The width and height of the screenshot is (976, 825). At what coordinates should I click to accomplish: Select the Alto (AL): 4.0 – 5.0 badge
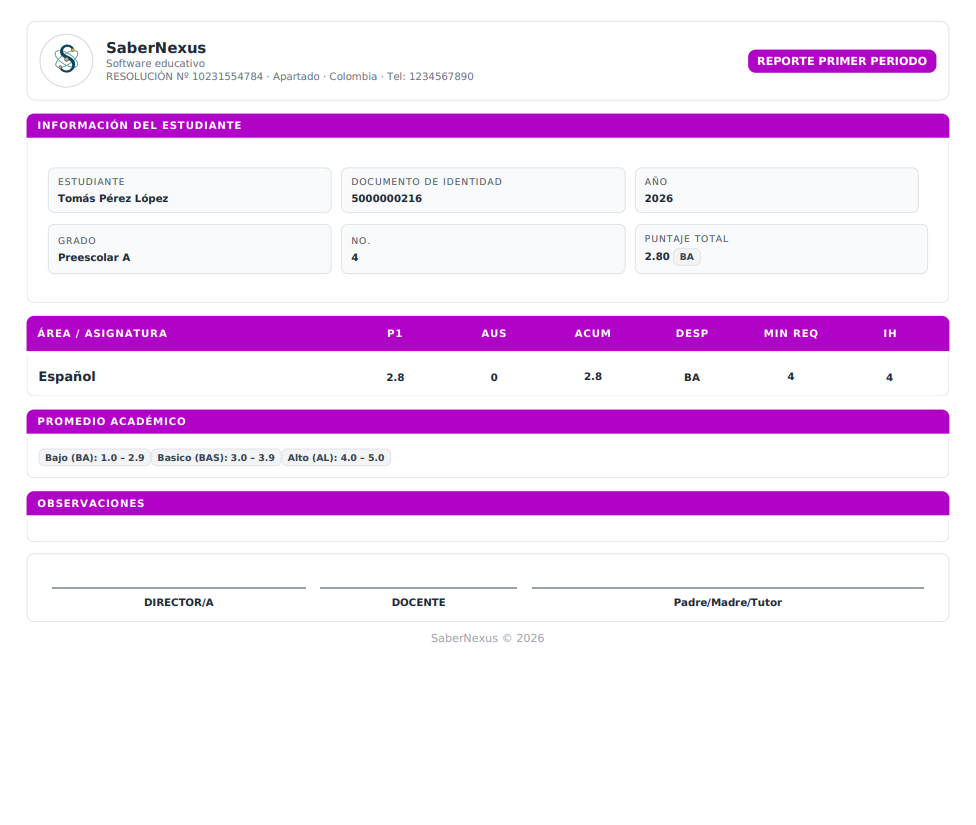coord(335,457)
